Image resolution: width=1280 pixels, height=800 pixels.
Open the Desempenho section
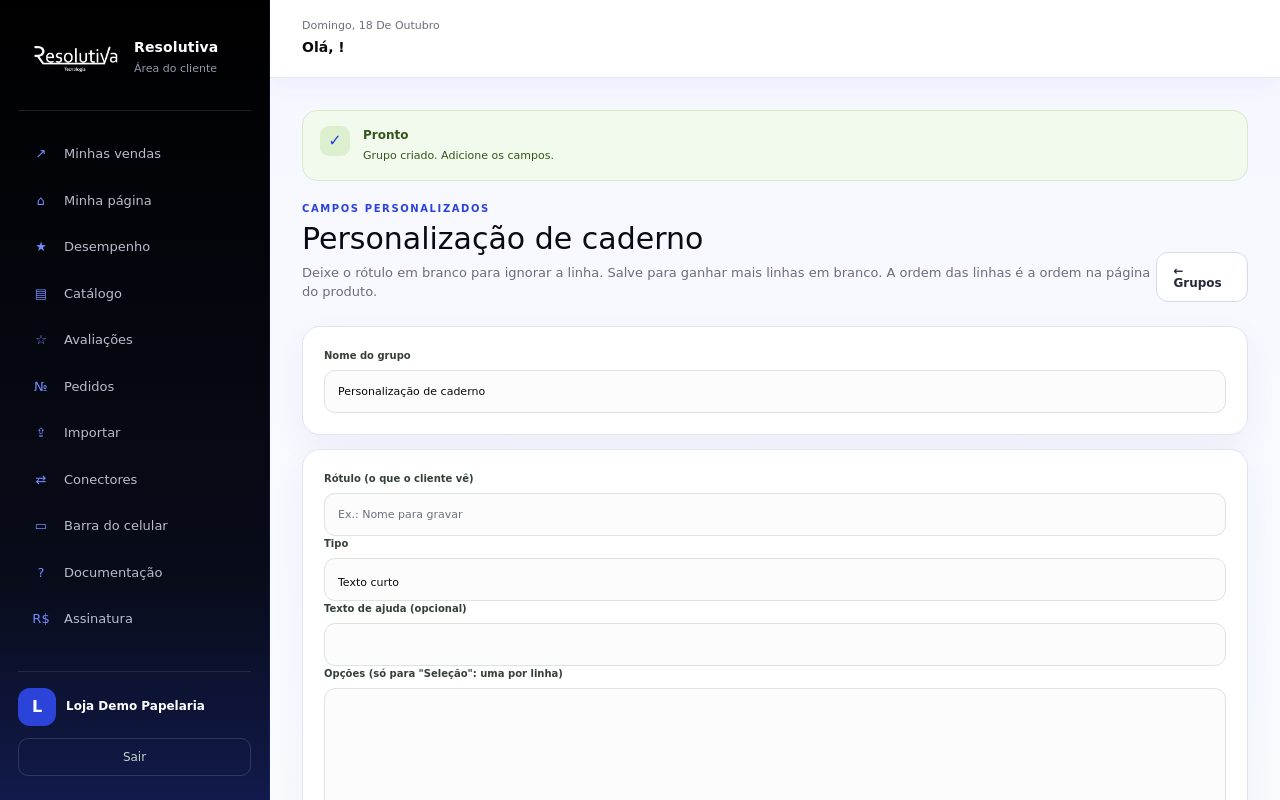pos(134,247)
